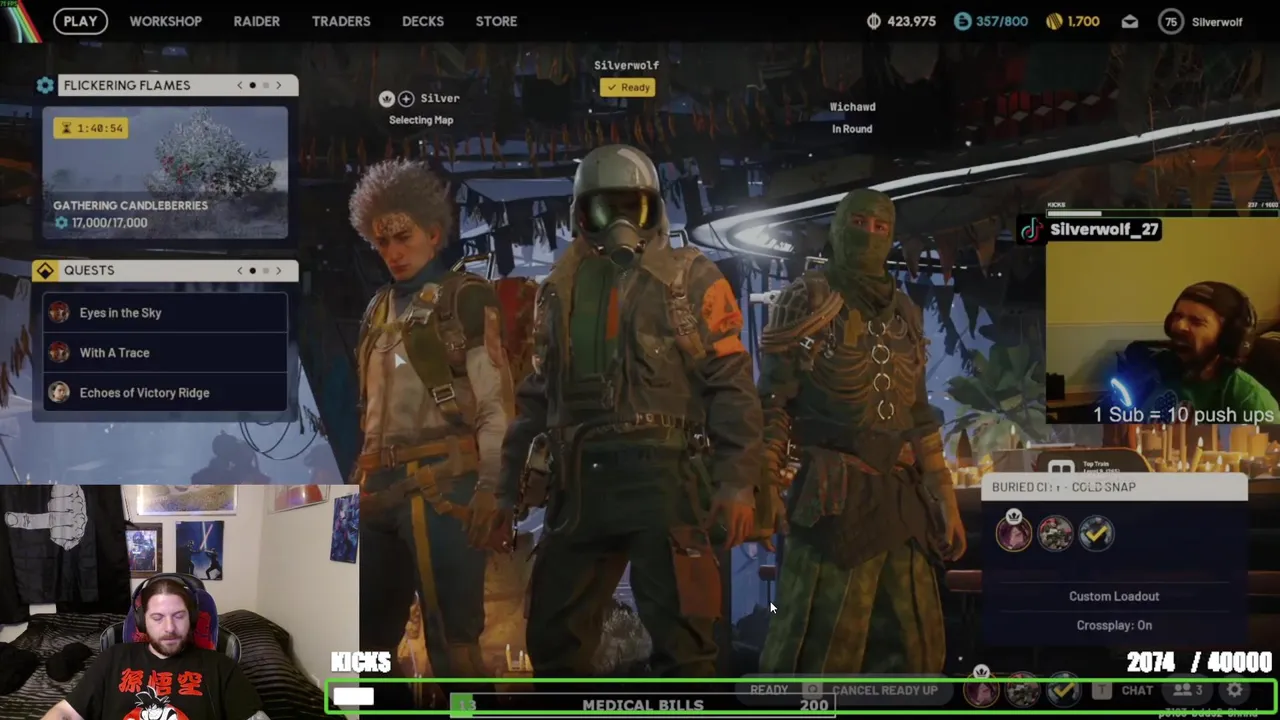This screenshot has width=1280, height=720.
Task: Click the Echoes of Victory Ridge quest icon
Action: coord(59,393)
